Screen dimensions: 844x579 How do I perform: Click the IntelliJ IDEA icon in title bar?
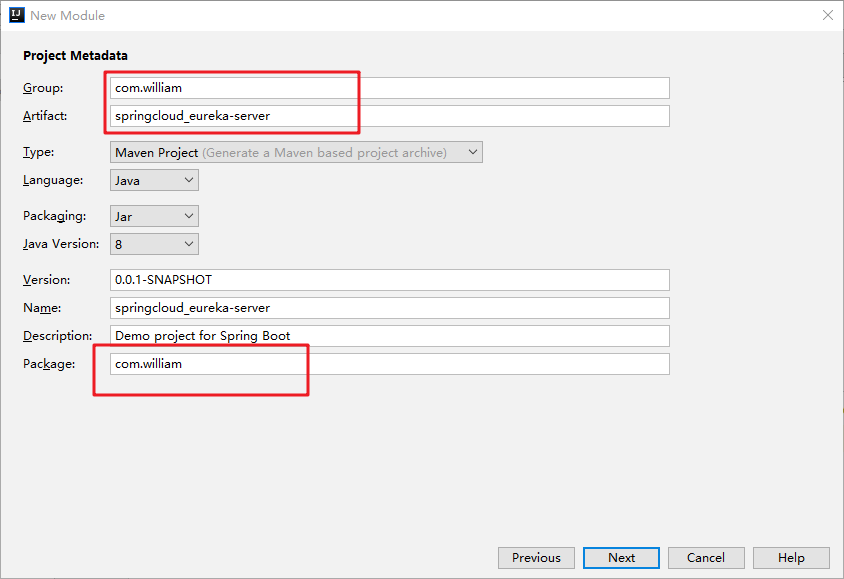coord(17,15)
